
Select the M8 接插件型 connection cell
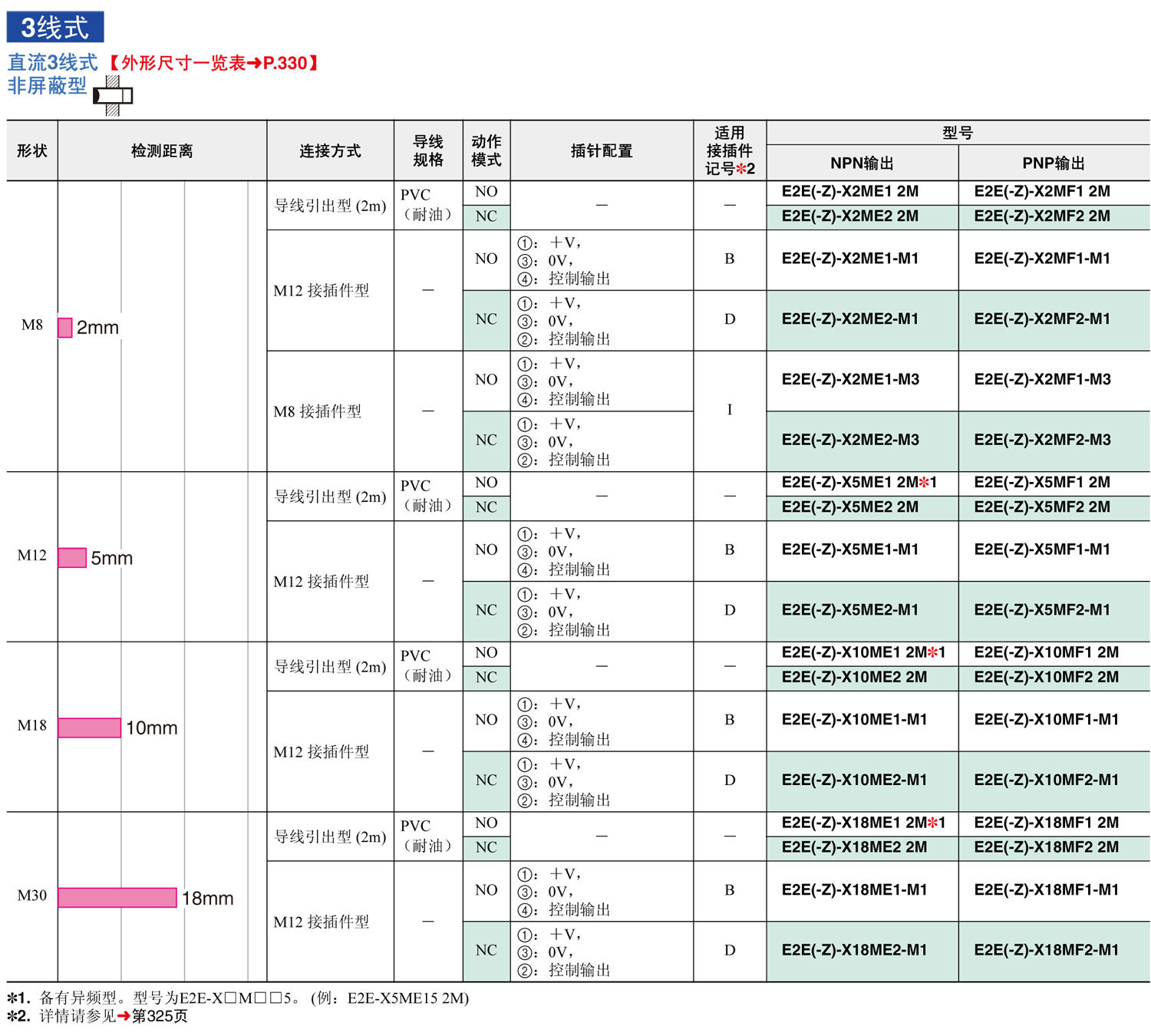coord(330,411)
